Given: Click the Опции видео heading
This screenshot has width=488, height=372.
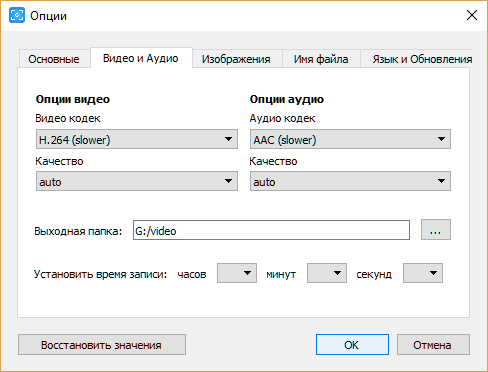Looking at the screenshot, I should (x=73, y=99).
